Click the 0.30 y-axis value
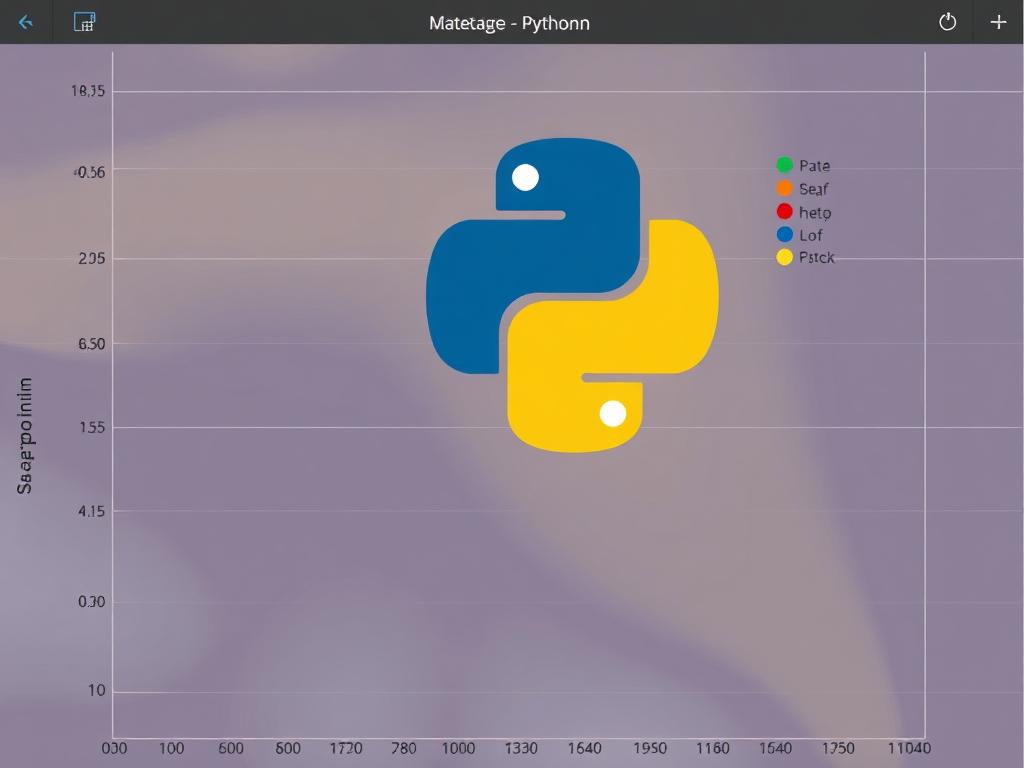 coord(91,601)
